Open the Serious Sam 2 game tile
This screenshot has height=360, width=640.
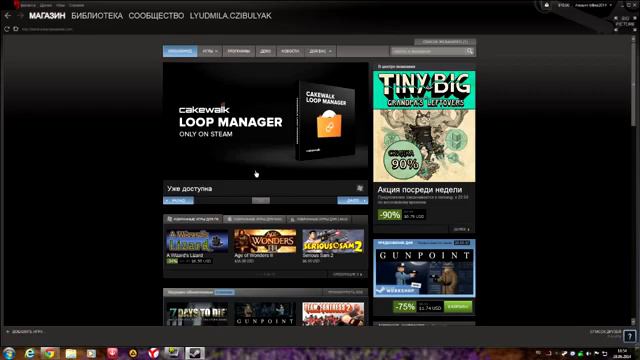pyautogui.click(x=333, y=246)
